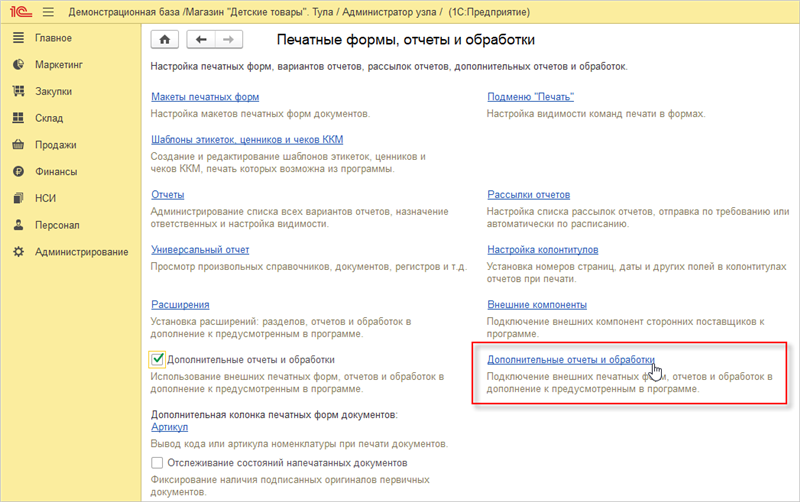Open the Маркетинг section
The height and width of the screenshot is (502, 800).
(x=58, y=65)
